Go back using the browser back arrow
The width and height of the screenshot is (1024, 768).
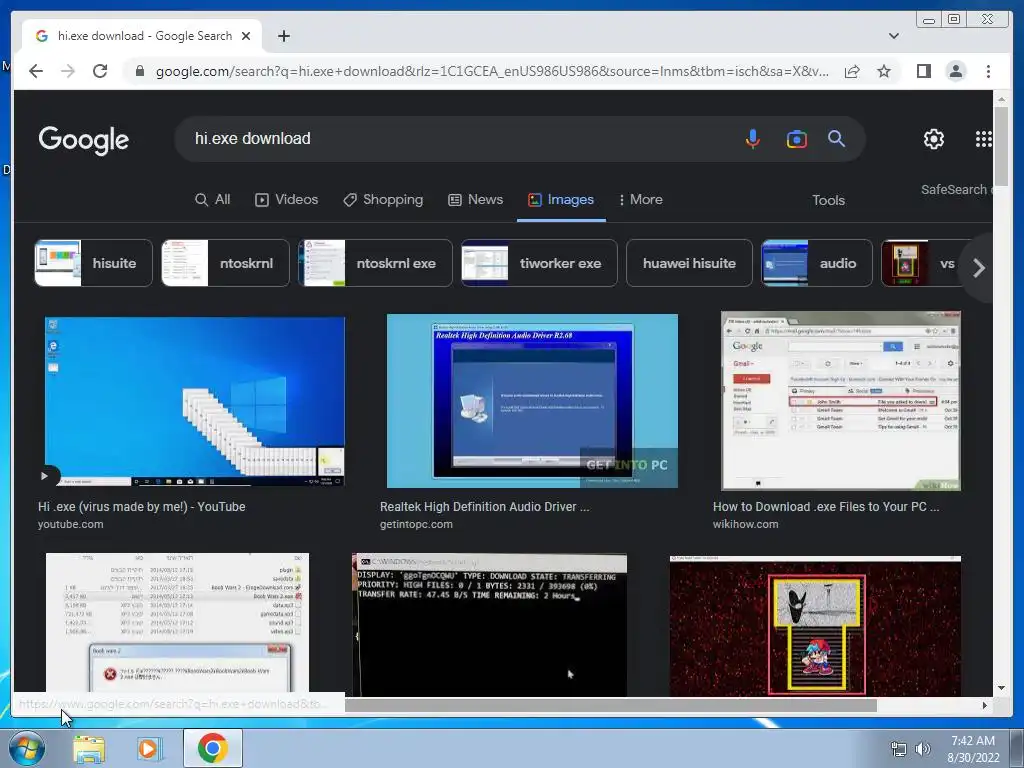coord(36,71)
